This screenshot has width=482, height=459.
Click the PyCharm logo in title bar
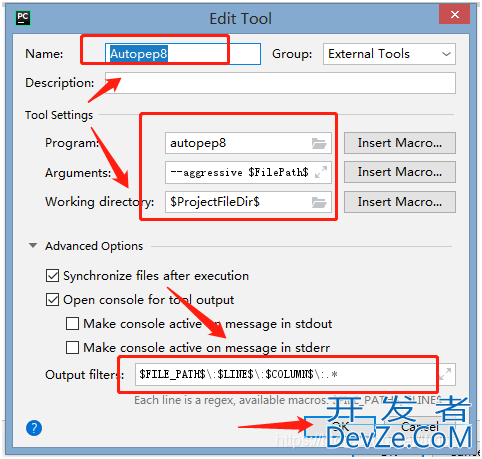(x=23, y=18)
